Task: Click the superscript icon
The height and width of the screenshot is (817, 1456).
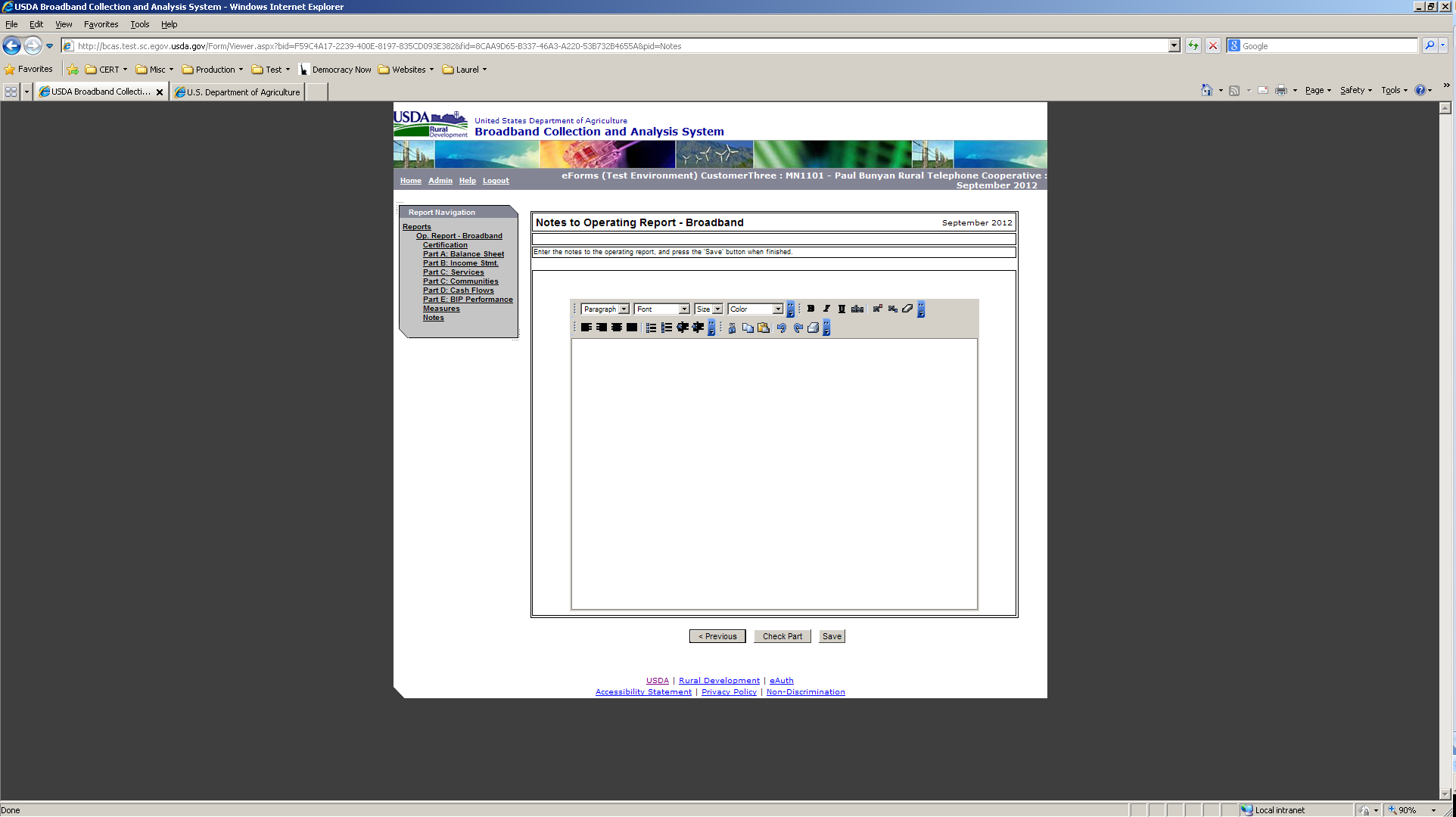Action: pyautogui.click(x=877, y=309)
